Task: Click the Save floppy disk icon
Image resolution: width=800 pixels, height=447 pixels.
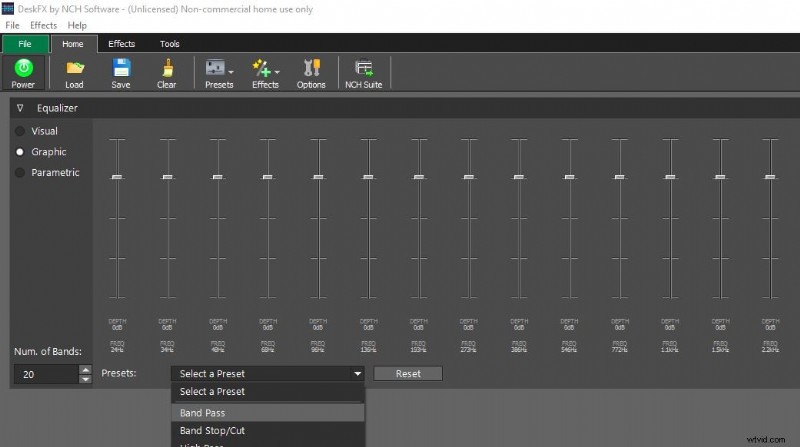Action: [121, 68]
